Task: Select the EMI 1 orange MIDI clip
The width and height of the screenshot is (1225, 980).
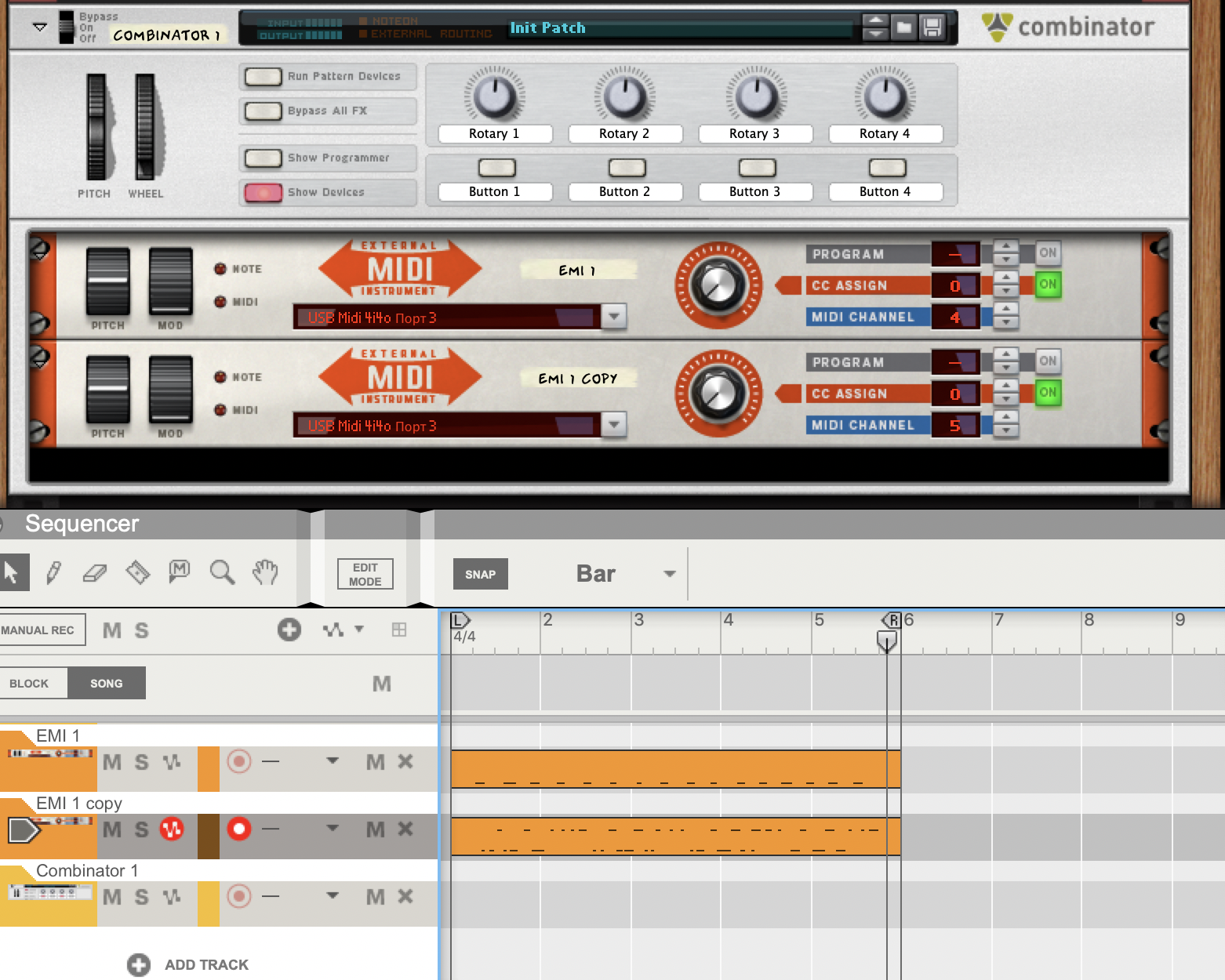Action: tap(675, 769)
